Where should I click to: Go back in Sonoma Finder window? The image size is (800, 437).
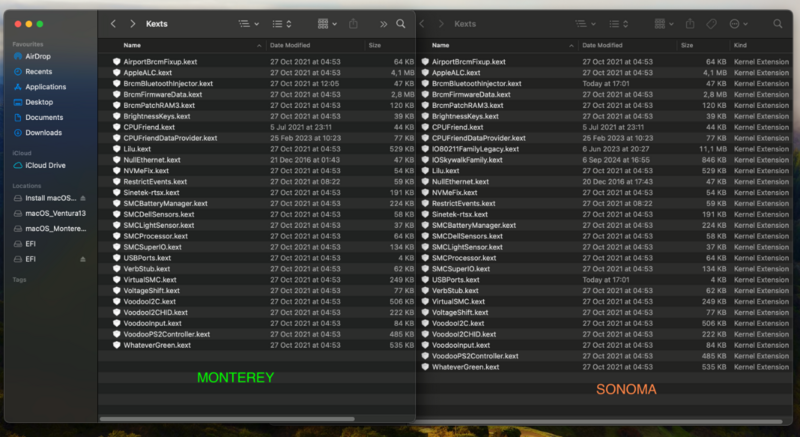coord(421,24)
